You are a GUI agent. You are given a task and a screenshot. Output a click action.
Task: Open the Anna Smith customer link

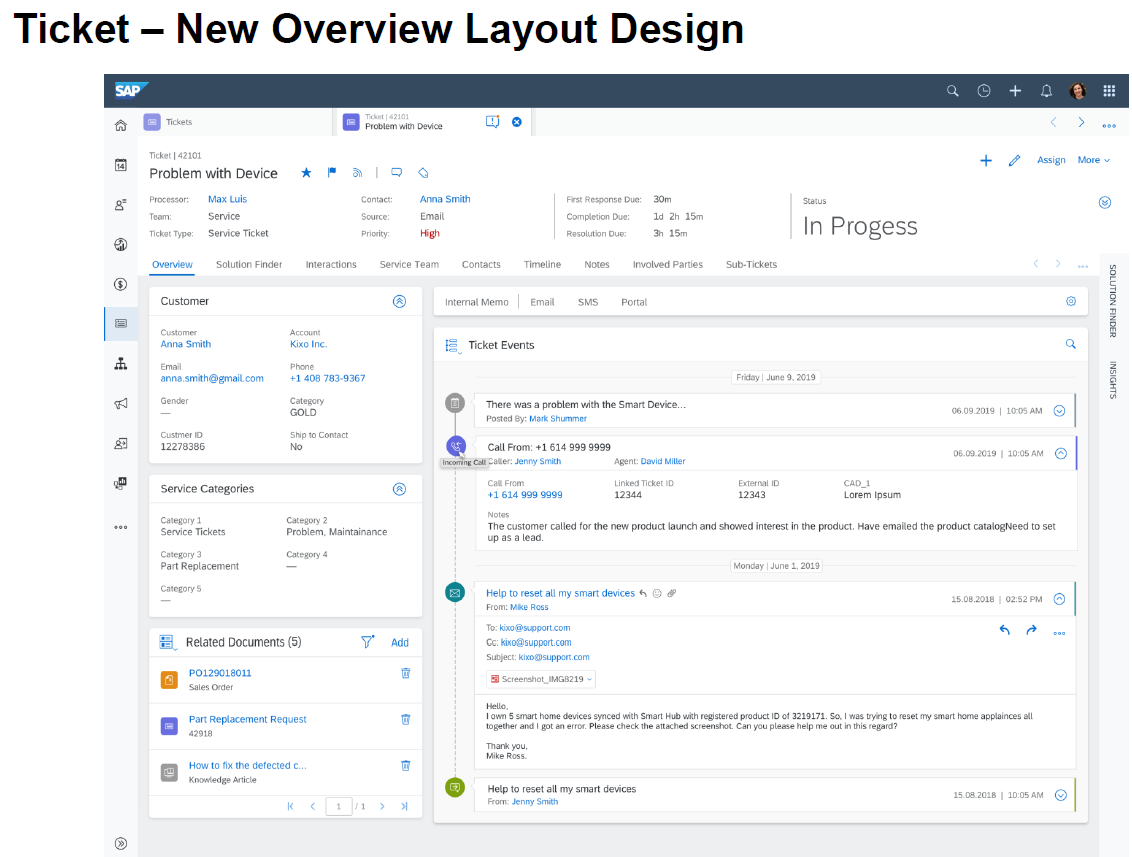(x=186, y=344)
